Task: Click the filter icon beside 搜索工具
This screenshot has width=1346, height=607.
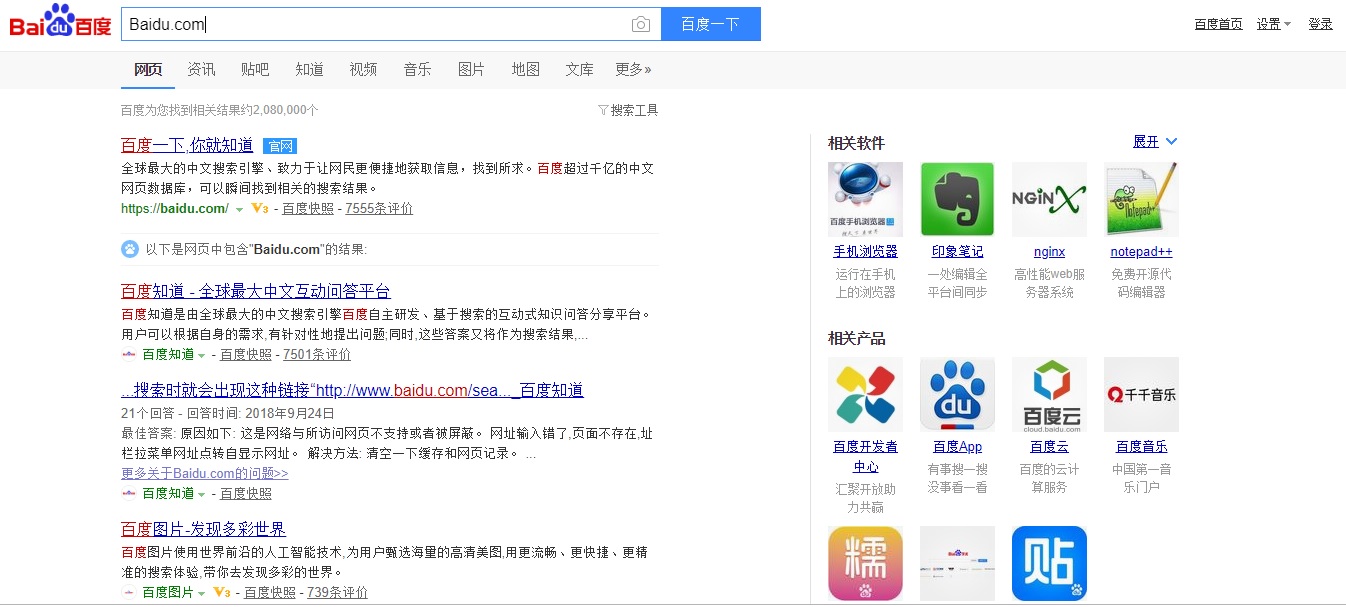Action: point(603,110)
